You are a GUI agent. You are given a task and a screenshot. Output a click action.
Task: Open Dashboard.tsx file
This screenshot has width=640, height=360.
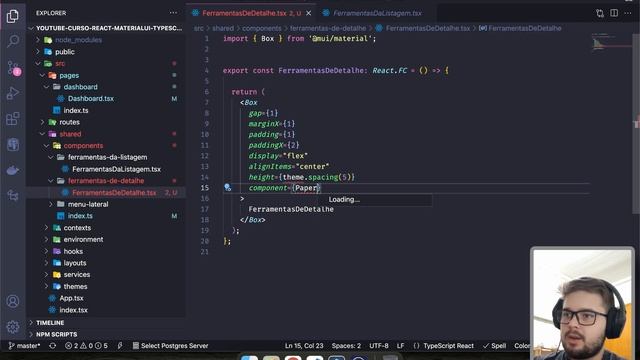tap(91, 99)
